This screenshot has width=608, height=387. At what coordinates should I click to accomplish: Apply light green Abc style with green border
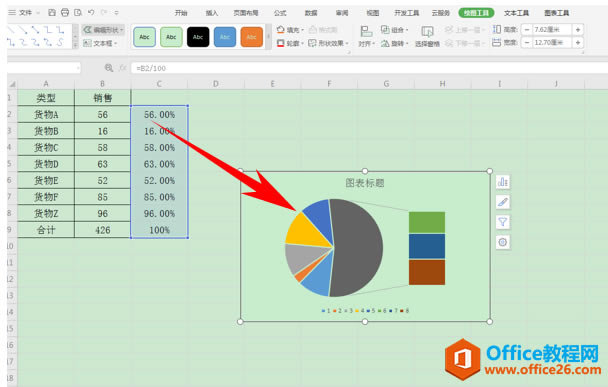click(x=171, y=37)
